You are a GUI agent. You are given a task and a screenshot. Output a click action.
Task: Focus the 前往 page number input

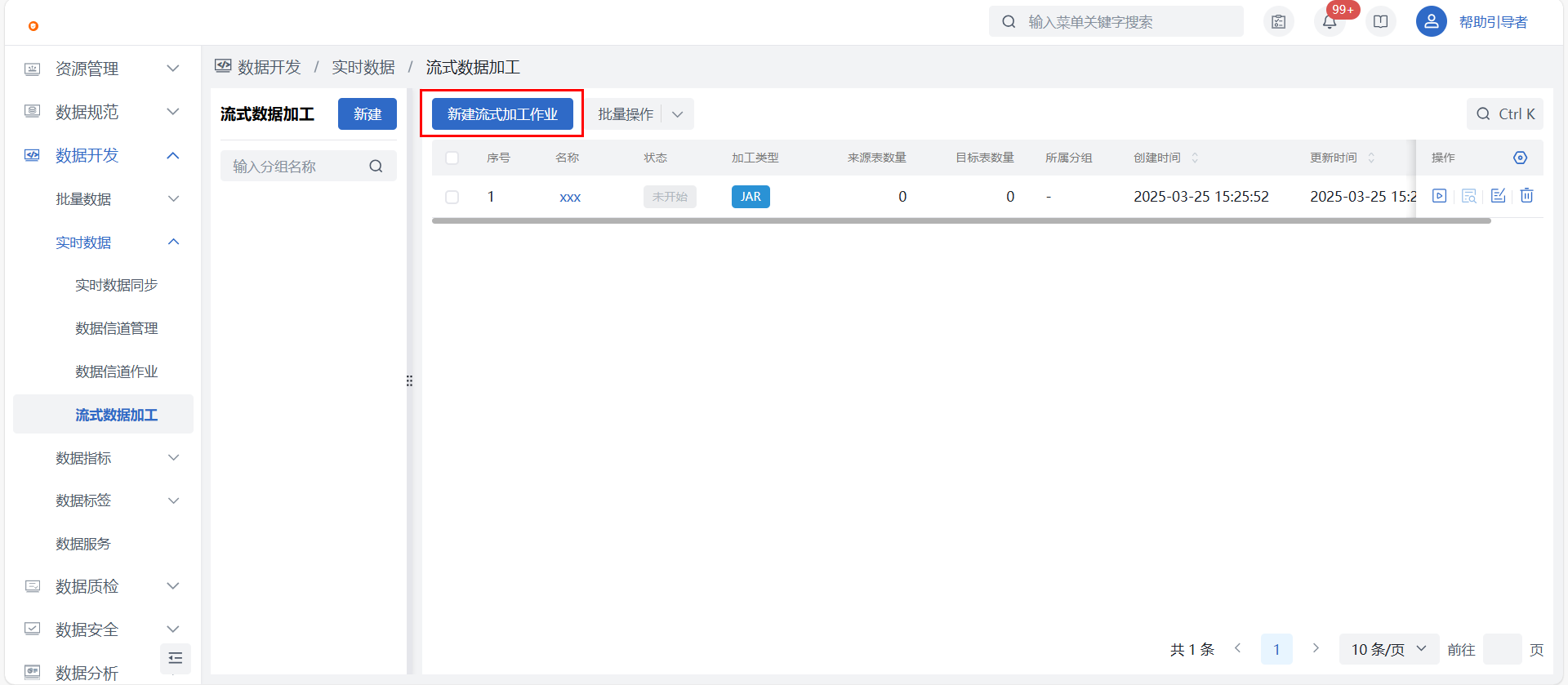(1502, 649)
